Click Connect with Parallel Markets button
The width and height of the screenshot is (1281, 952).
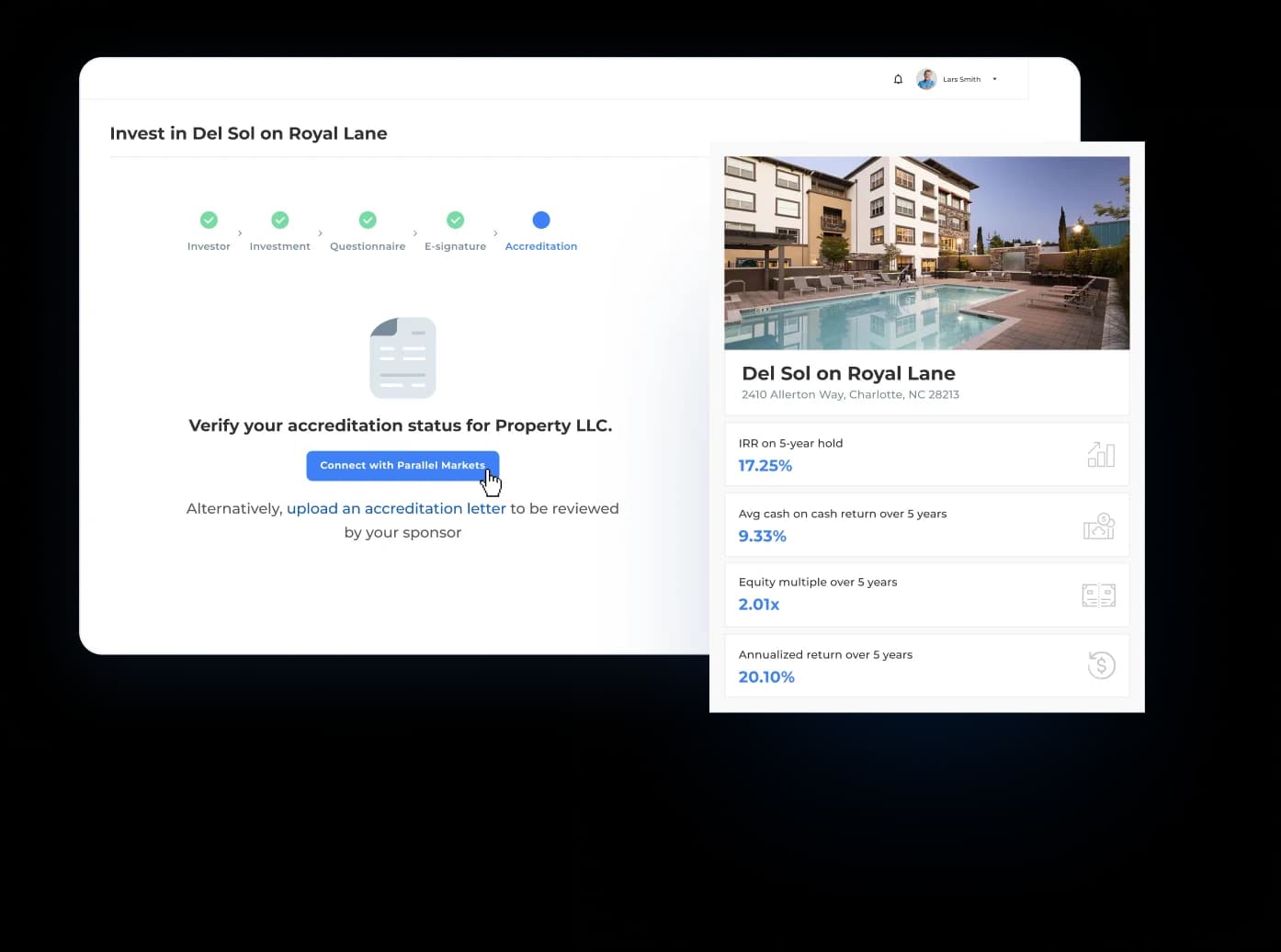point(402,465)
